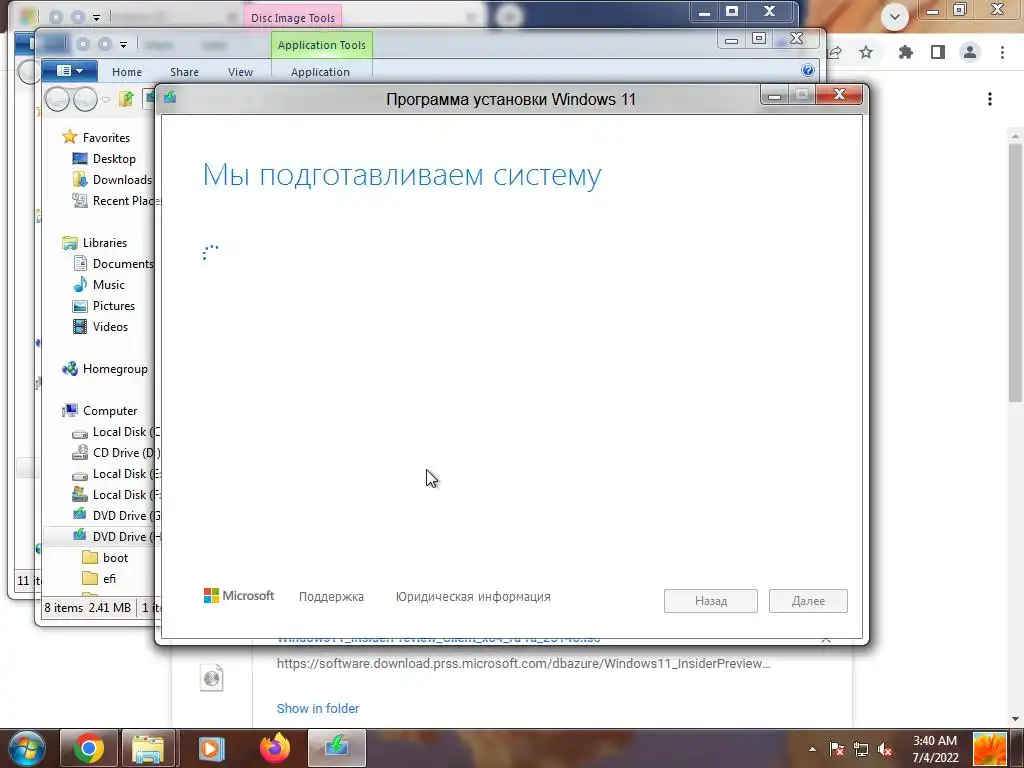Select Computer in the navigation pane

[110, 411]
